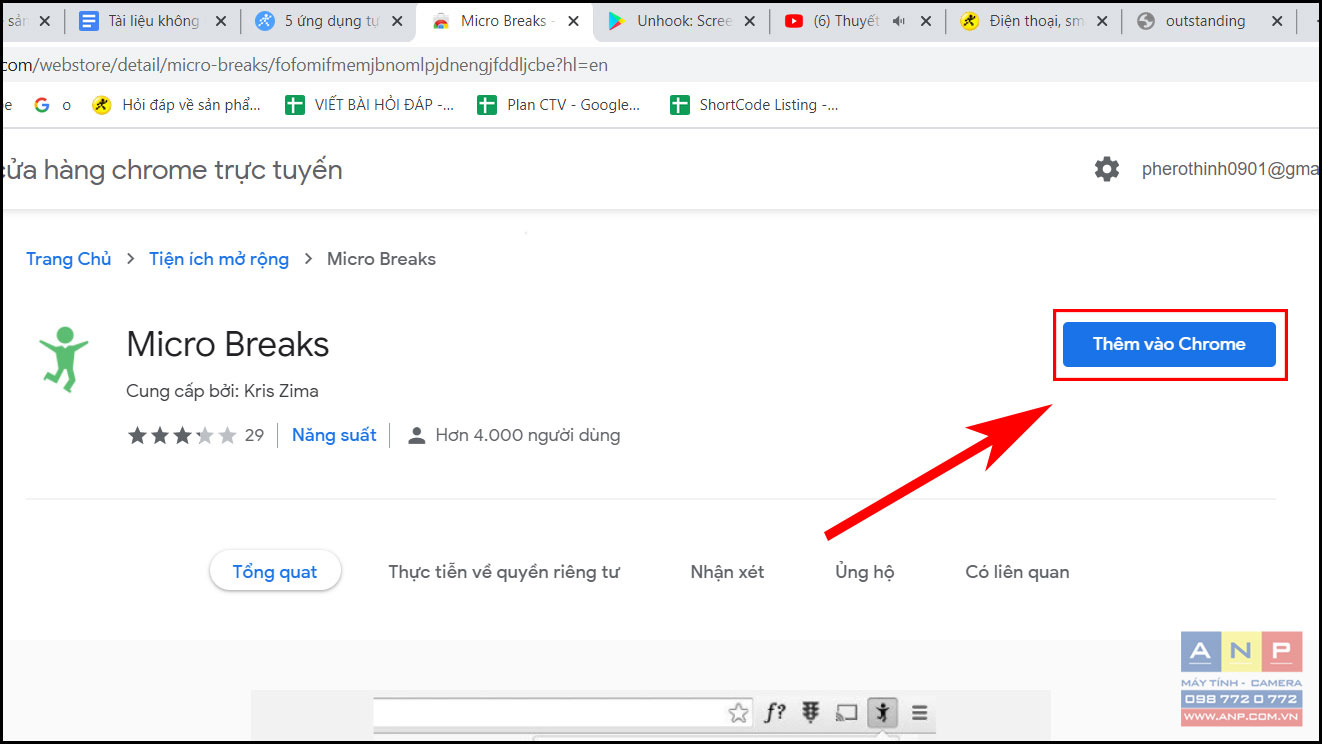The image size is (1322, 744).
Task: Close the Unhook tab
Action: click(x=749, y=21)
